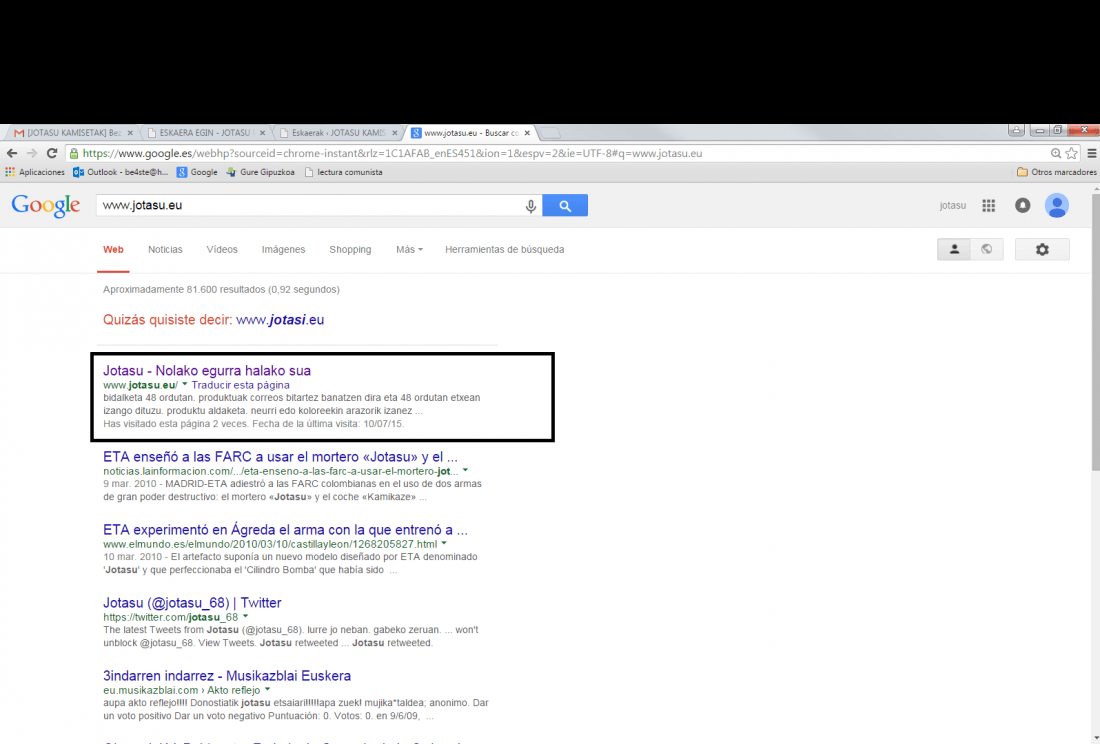This screenshot has width=1100, height=744.
Task: Click the page vertical scrollbar
Action: [1095, 330]
